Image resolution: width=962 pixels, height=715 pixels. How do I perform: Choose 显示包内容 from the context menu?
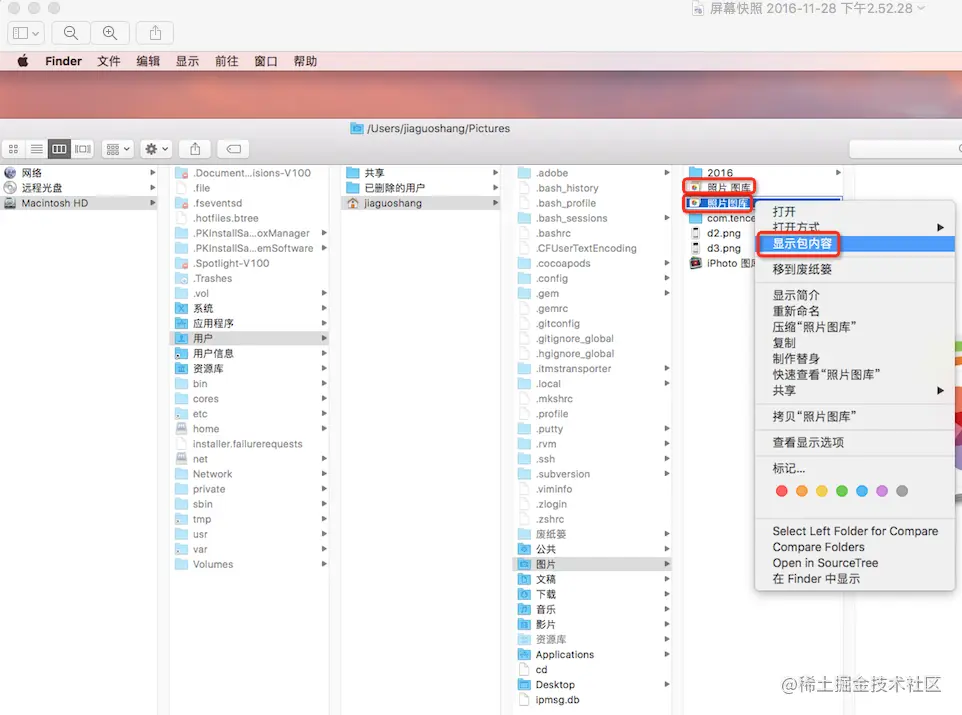pos(800,244)
